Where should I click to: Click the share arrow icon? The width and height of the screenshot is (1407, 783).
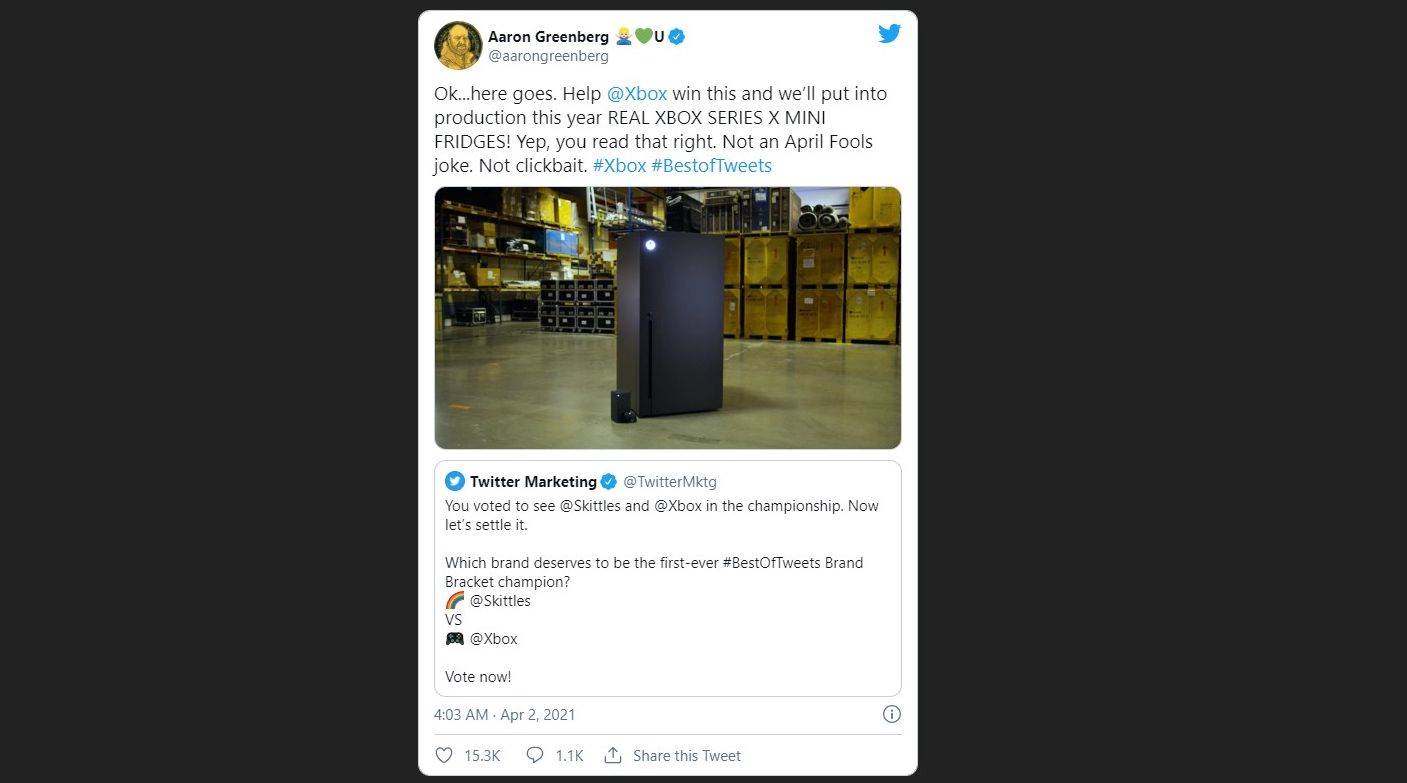click(x=613, y=755)
